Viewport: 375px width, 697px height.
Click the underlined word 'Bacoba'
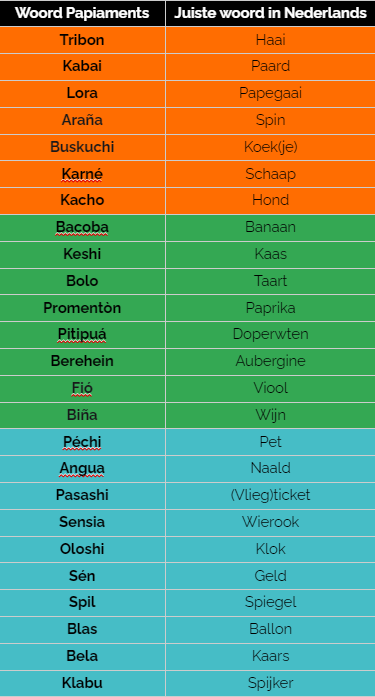(x=82, y=227)
